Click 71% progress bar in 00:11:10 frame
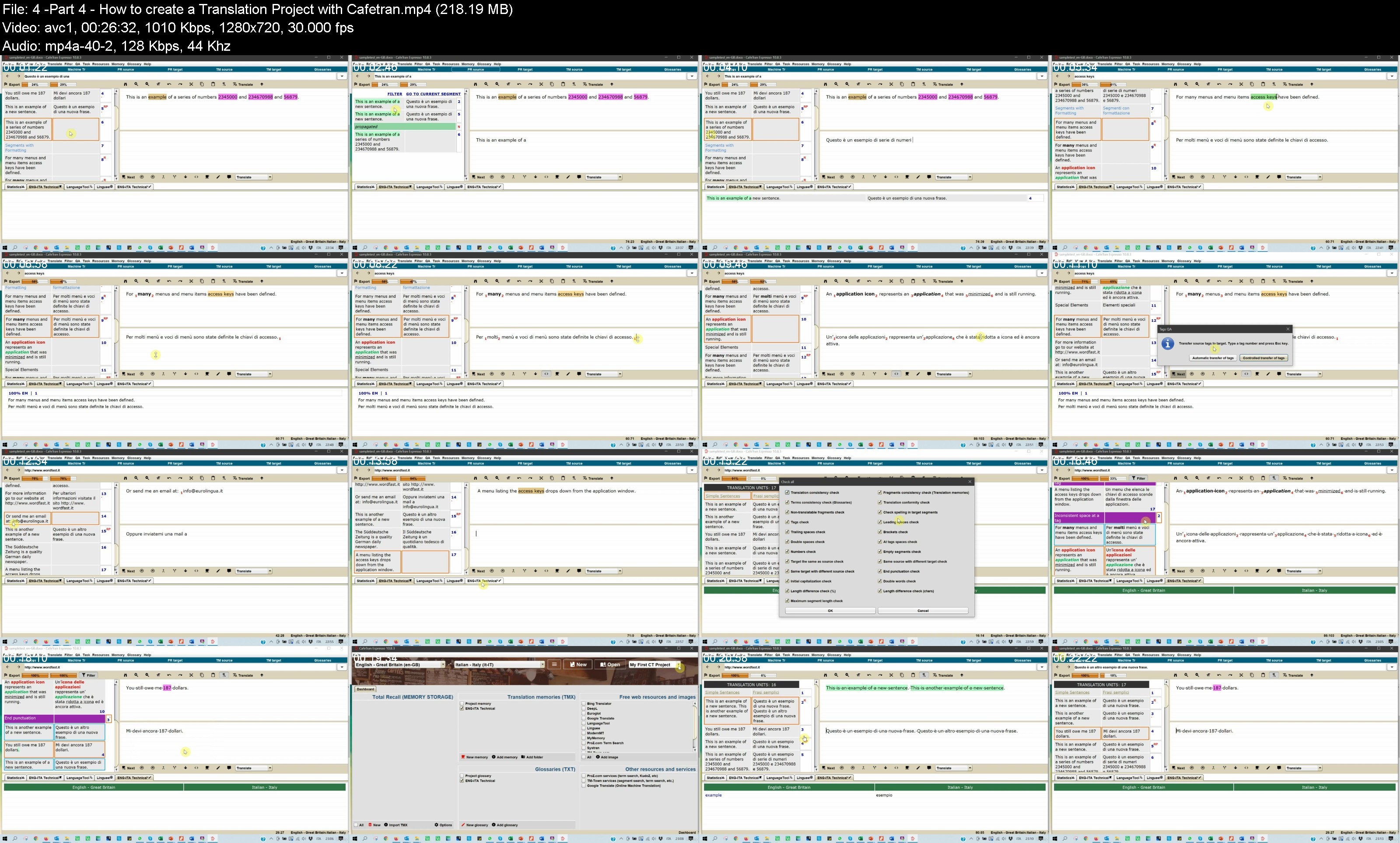1400x843 pixels. [x=1085, y=281]
